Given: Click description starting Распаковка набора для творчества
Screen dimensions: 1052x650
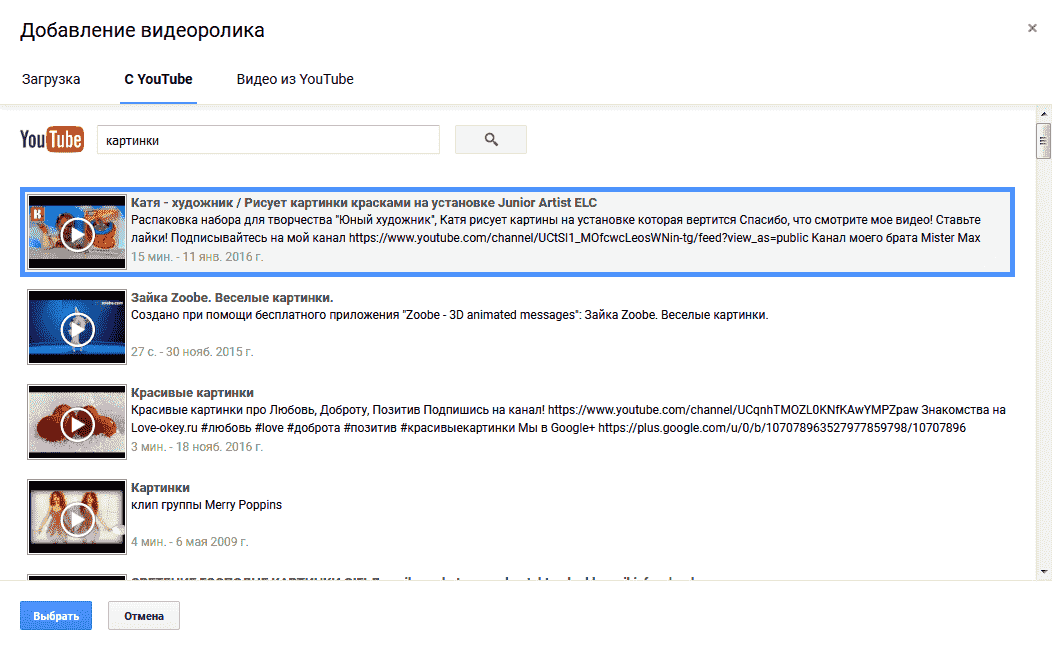Looking at the screenshot, I should point(556,229).
